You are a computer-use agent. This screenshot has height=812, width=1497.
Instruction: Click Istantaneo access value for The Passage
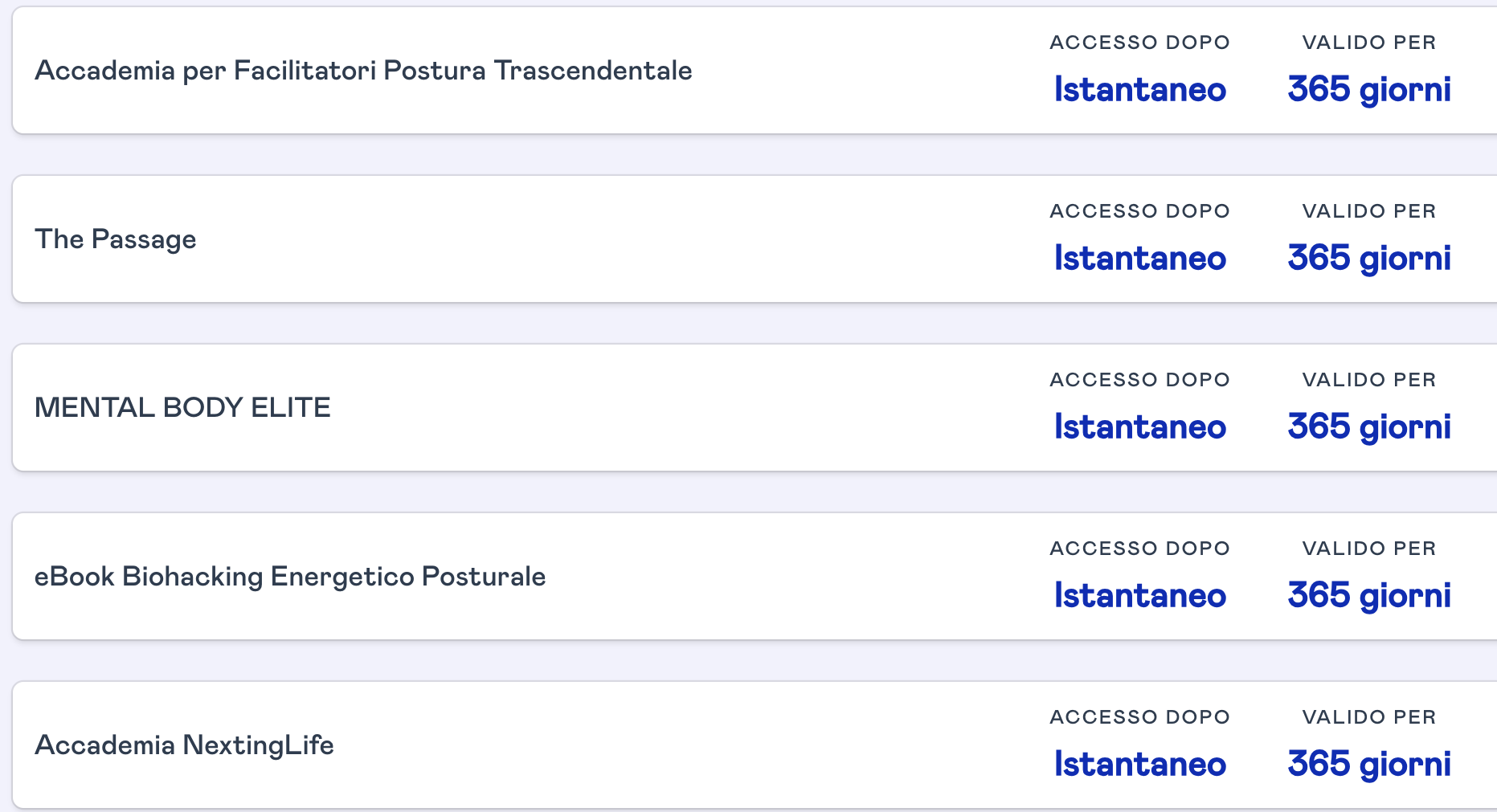pyautogui.click(x=1139, y=258)
